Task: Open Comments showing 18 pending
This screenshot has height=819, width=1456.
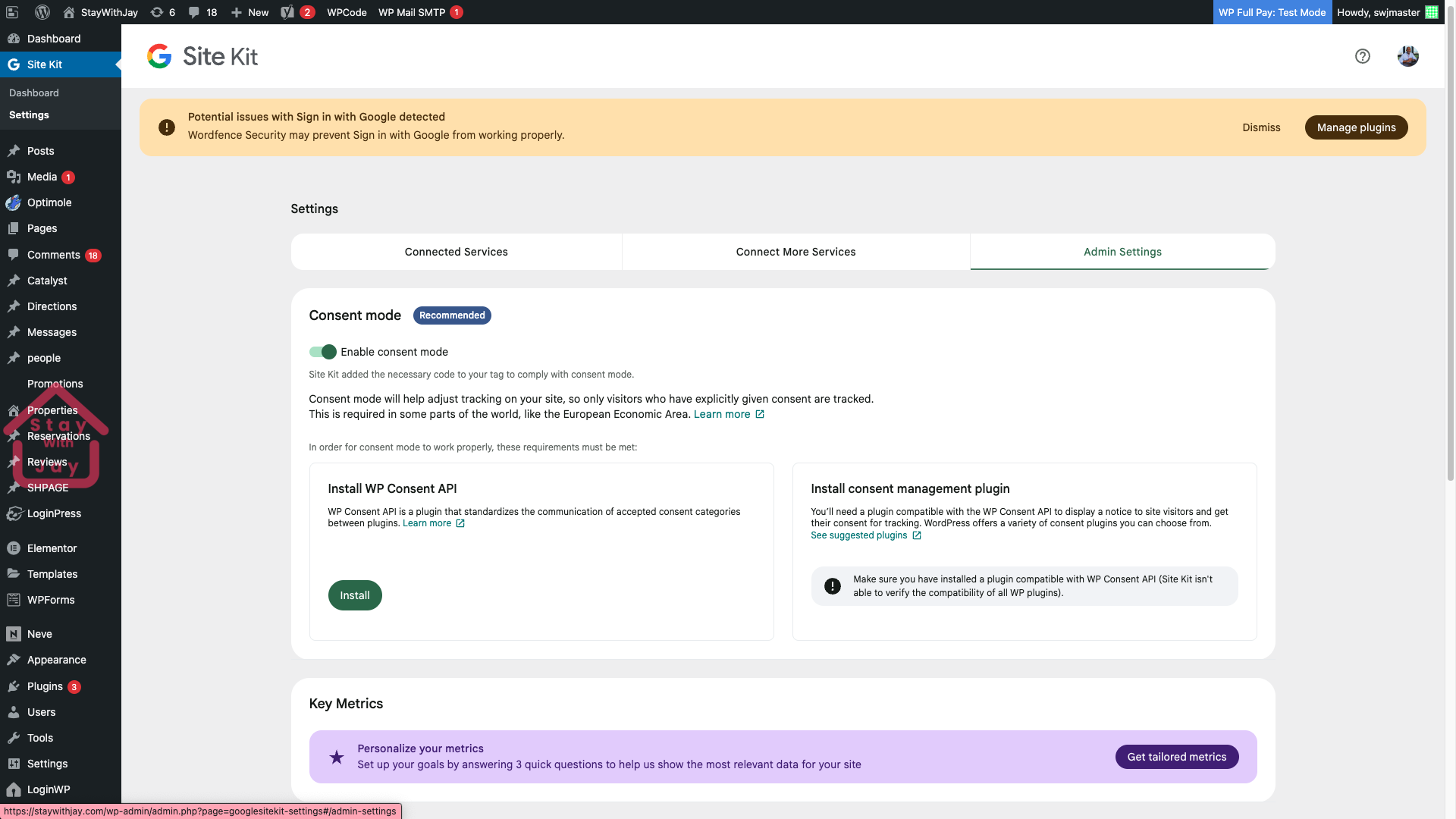Action: coord(53,255)
